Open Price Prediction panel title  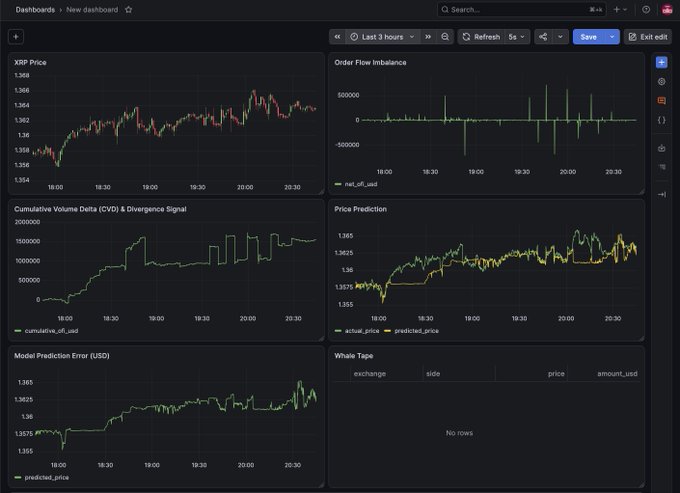pyautogui.click(x=360, y=209)
